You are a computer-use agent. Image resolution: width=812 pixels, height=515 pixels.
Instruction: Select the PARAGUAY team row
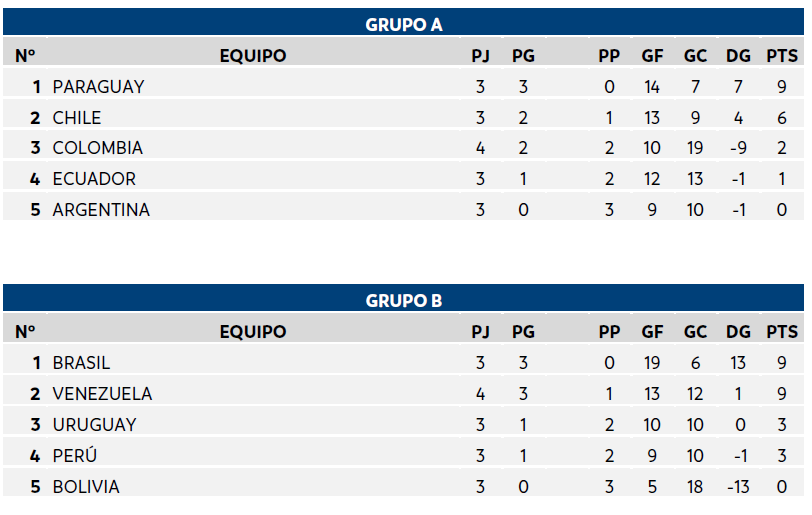point(403,86)
